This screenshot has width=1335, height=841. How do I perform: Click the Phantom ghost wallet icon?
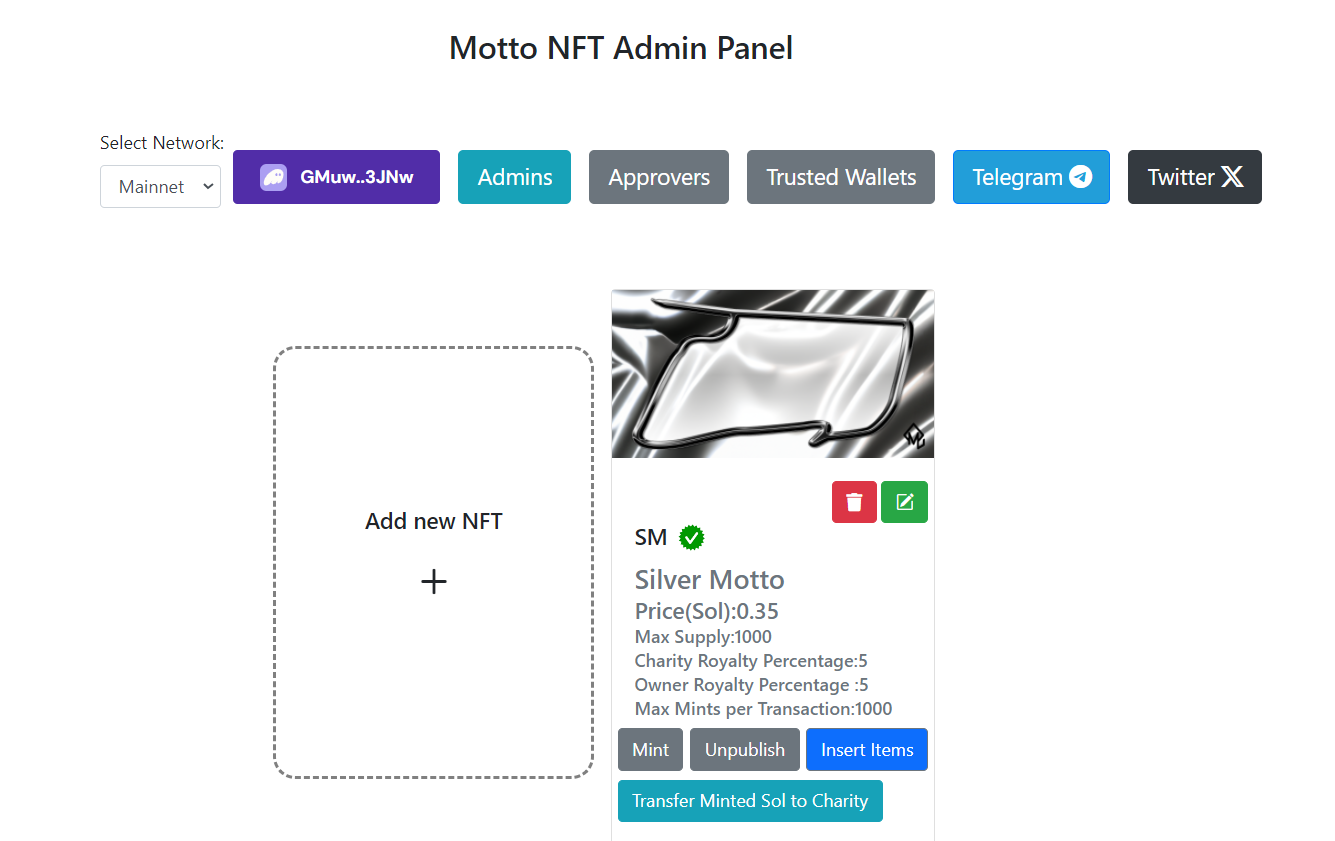pos(274,178)
